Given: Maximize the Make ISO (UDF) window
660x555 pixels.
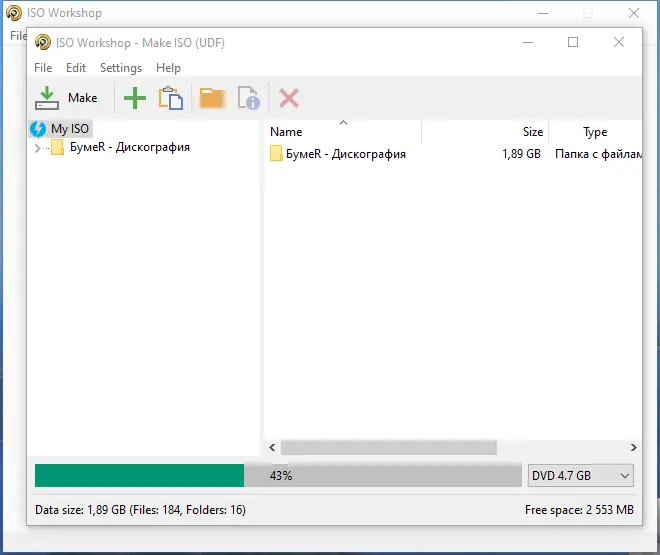Looking at the screenshot, I should pos(573,42).
